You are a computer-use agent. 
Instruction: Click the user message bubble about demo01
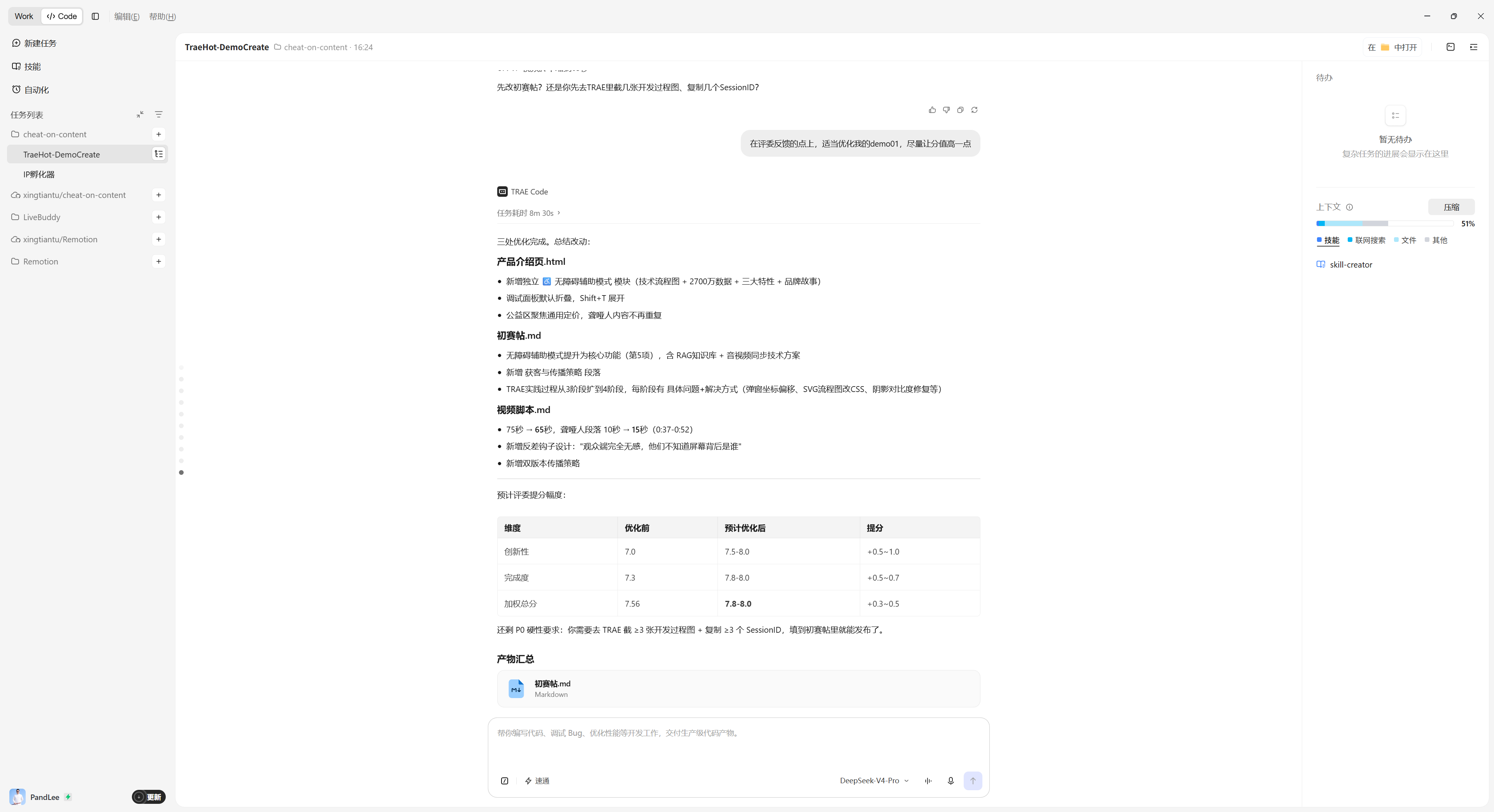(860, 144)
